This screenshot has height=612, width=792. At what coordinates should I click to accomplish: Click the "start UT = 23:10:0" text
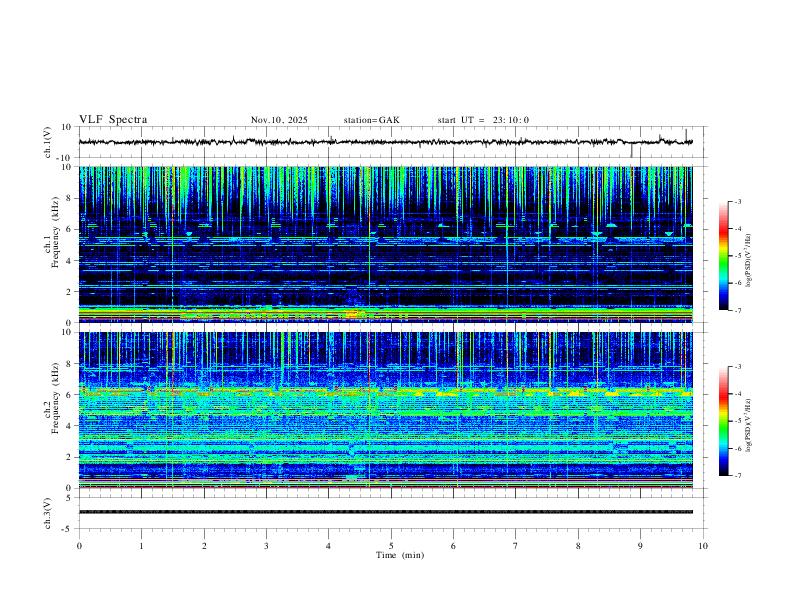(x=483, y=120)
